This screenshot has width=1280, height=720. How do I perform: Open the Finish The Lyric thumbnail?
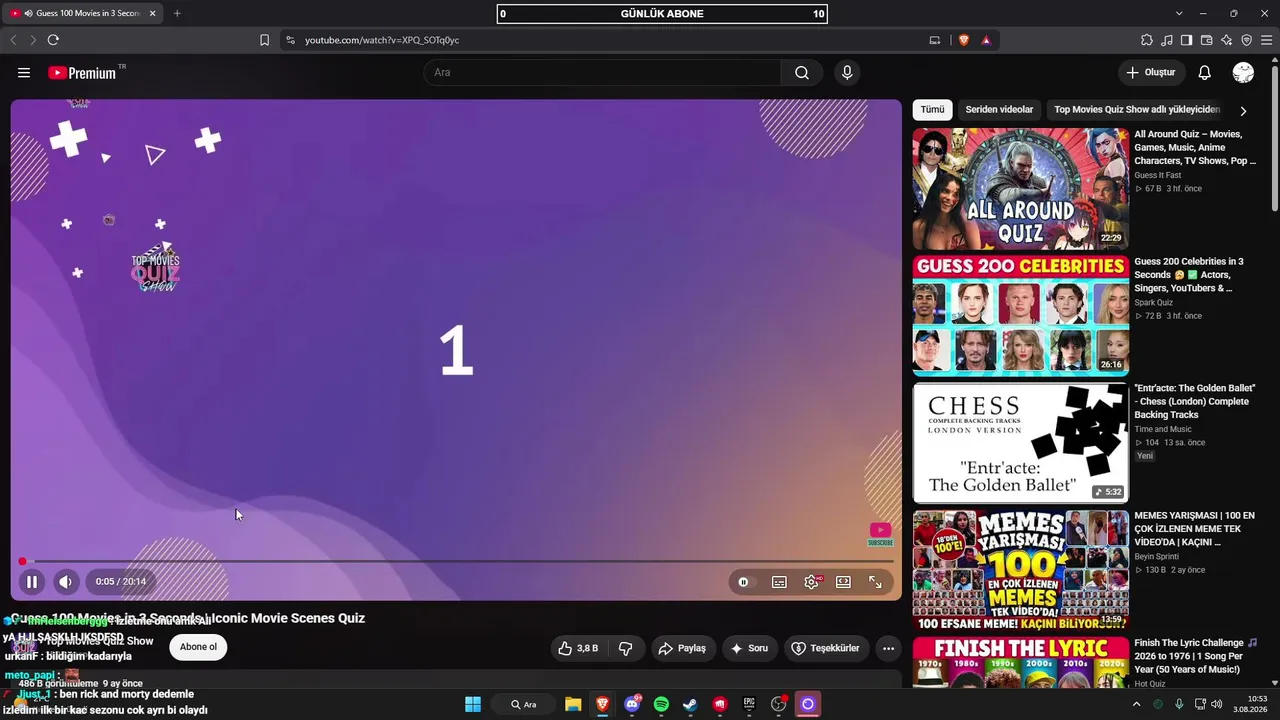[1021, 663]
